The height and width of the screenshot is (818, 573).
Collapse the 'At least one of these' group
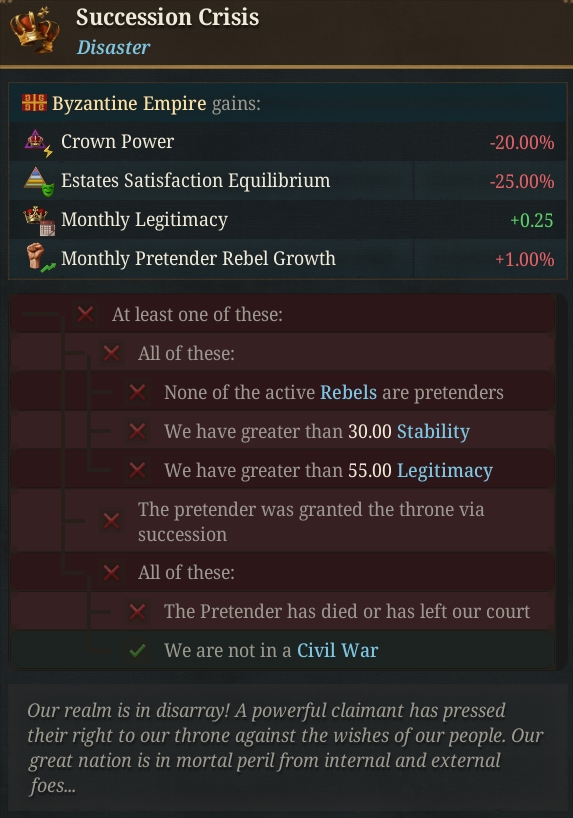tap(85, 315)
